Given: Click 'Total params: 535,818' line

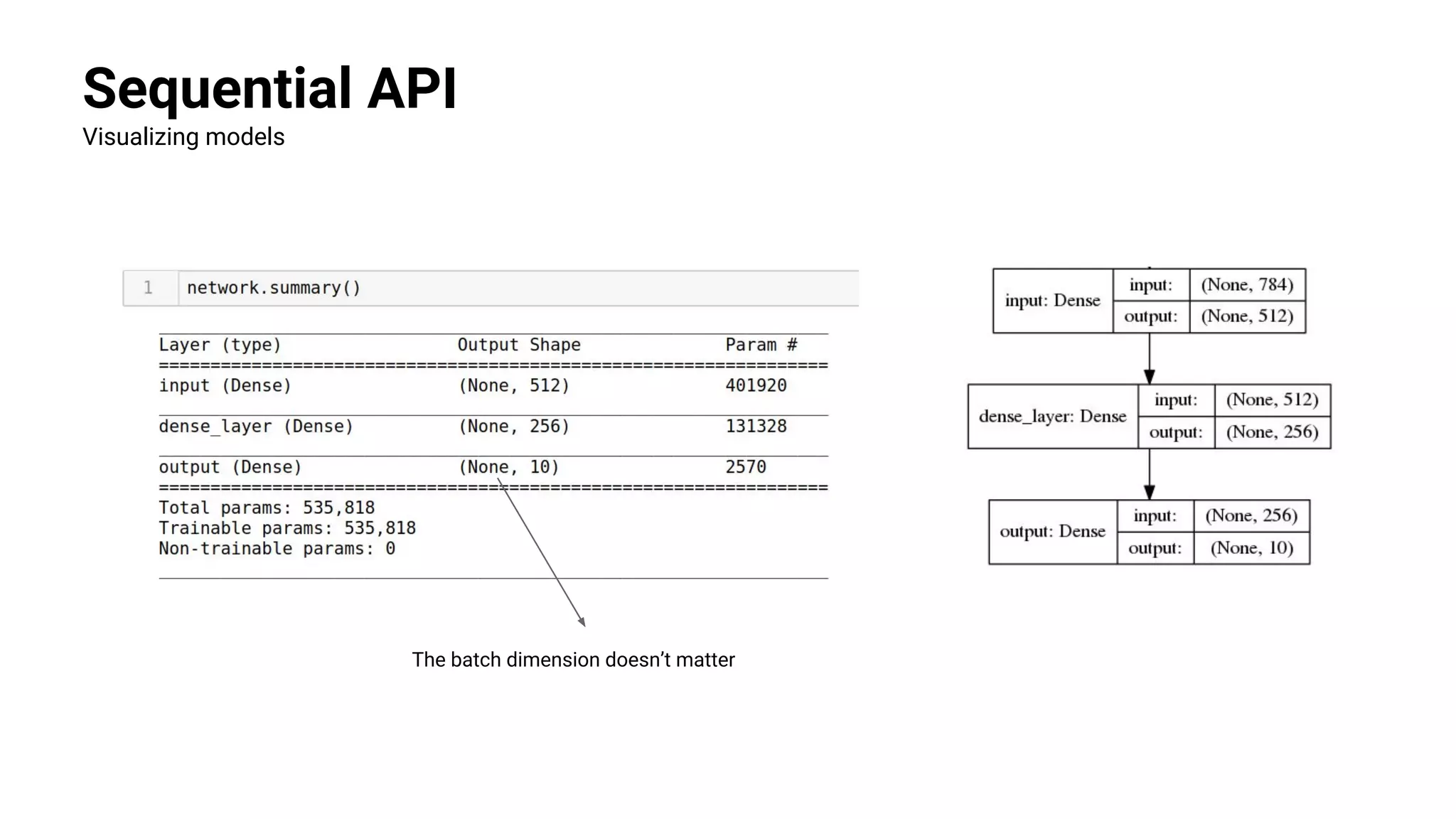Looking at the screenshot, I should [267, 508].
